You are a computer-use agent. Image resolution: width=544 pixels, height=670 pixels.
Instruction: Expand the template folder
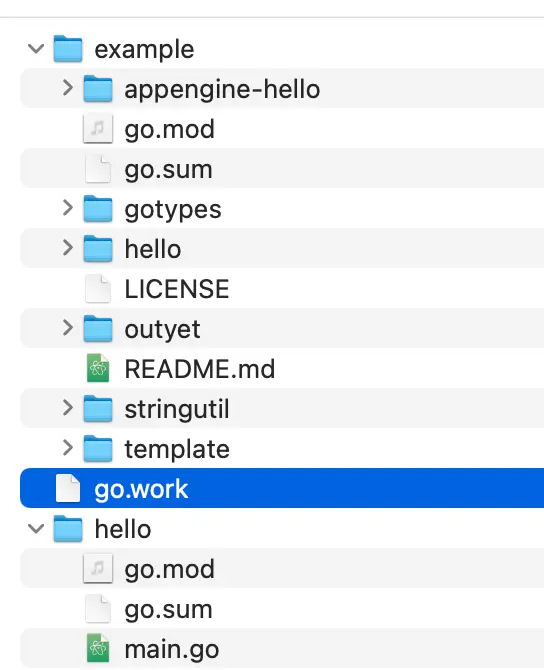tap(68, 448)
